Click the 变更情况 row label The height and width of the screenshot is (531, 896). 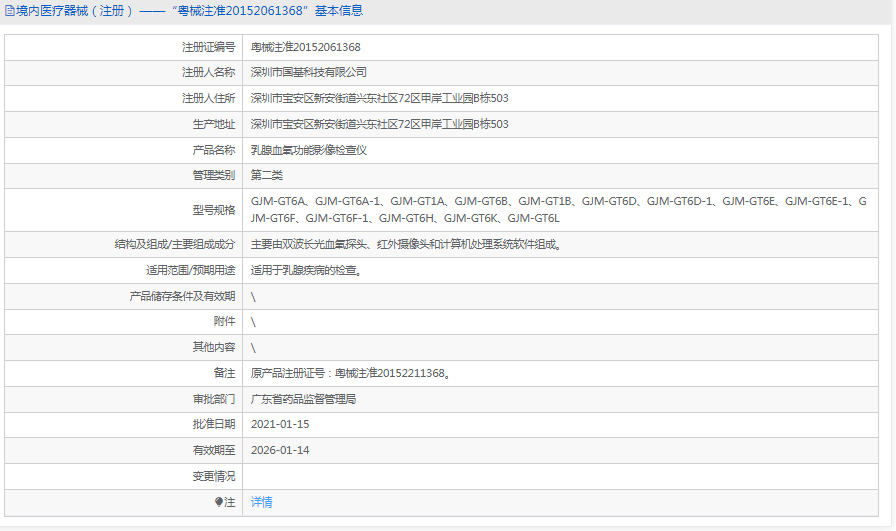214,476
